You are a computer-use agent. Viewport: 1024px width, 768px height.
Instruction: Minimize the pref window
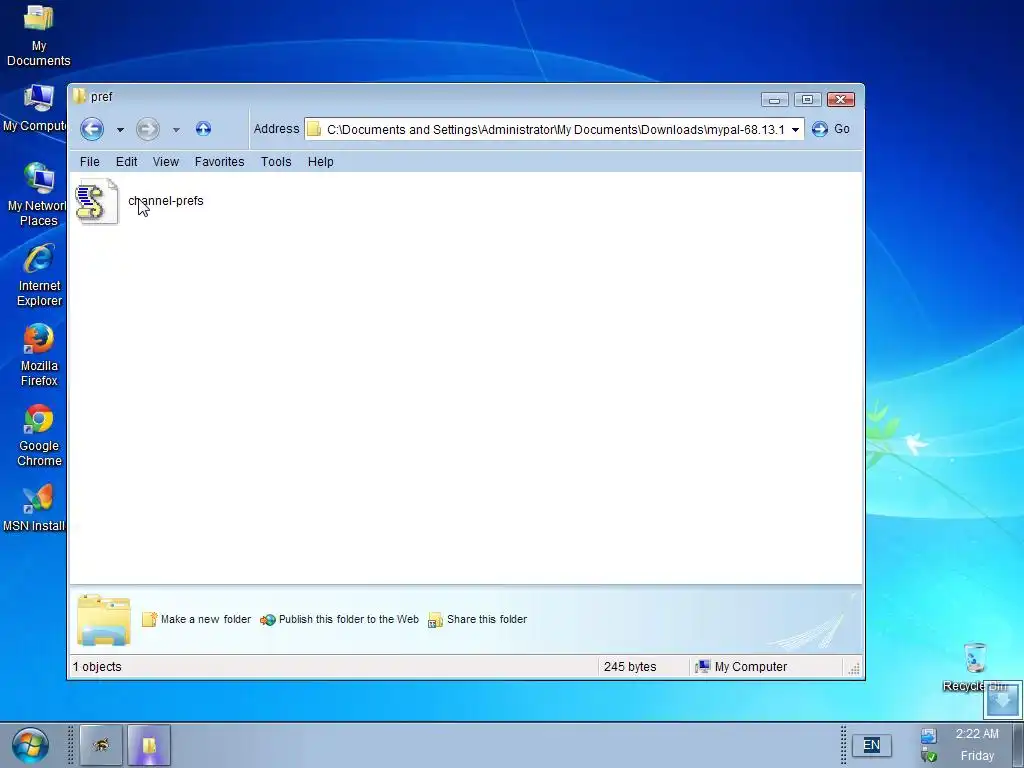tap(775, 99)
